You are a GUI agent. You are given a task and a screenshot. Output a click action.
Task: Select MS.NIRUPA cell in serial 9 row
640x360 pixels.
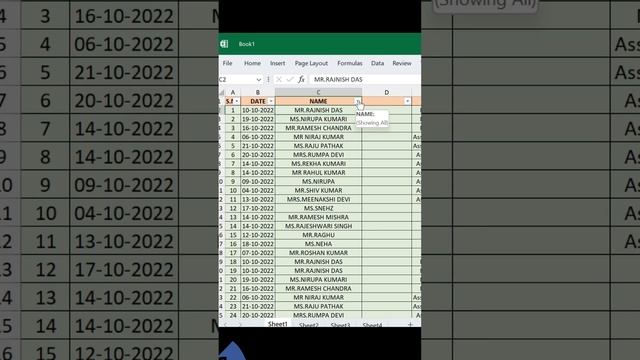(318, 182)
